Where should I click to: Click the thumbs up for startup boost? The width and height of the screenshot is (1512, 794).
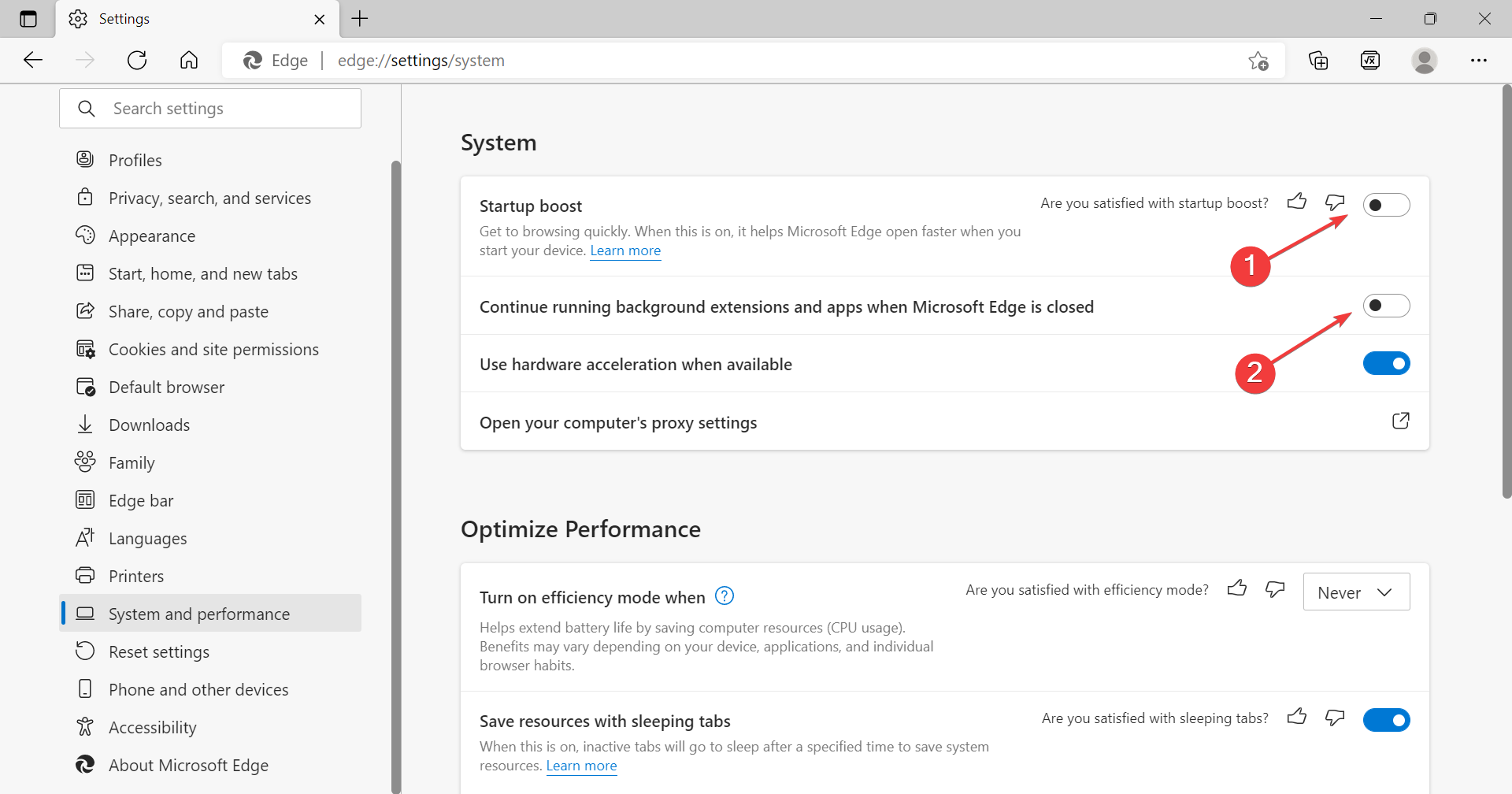pos(1297,202)
